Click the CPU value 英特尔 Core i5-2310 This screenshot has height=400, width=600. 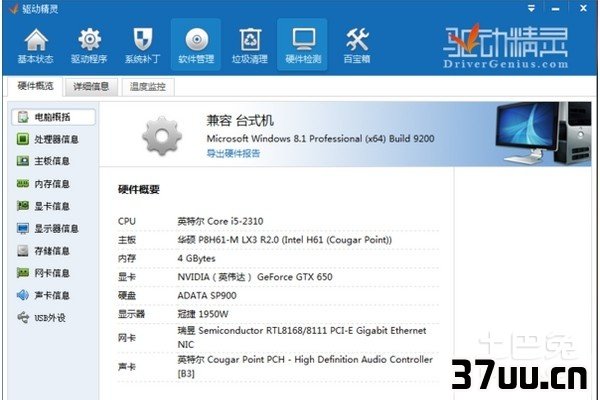220,221
